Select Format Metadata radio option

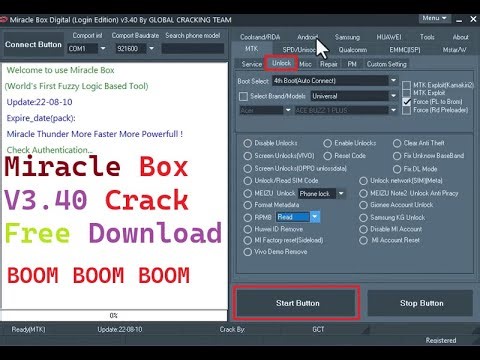(x=247, y=205)
